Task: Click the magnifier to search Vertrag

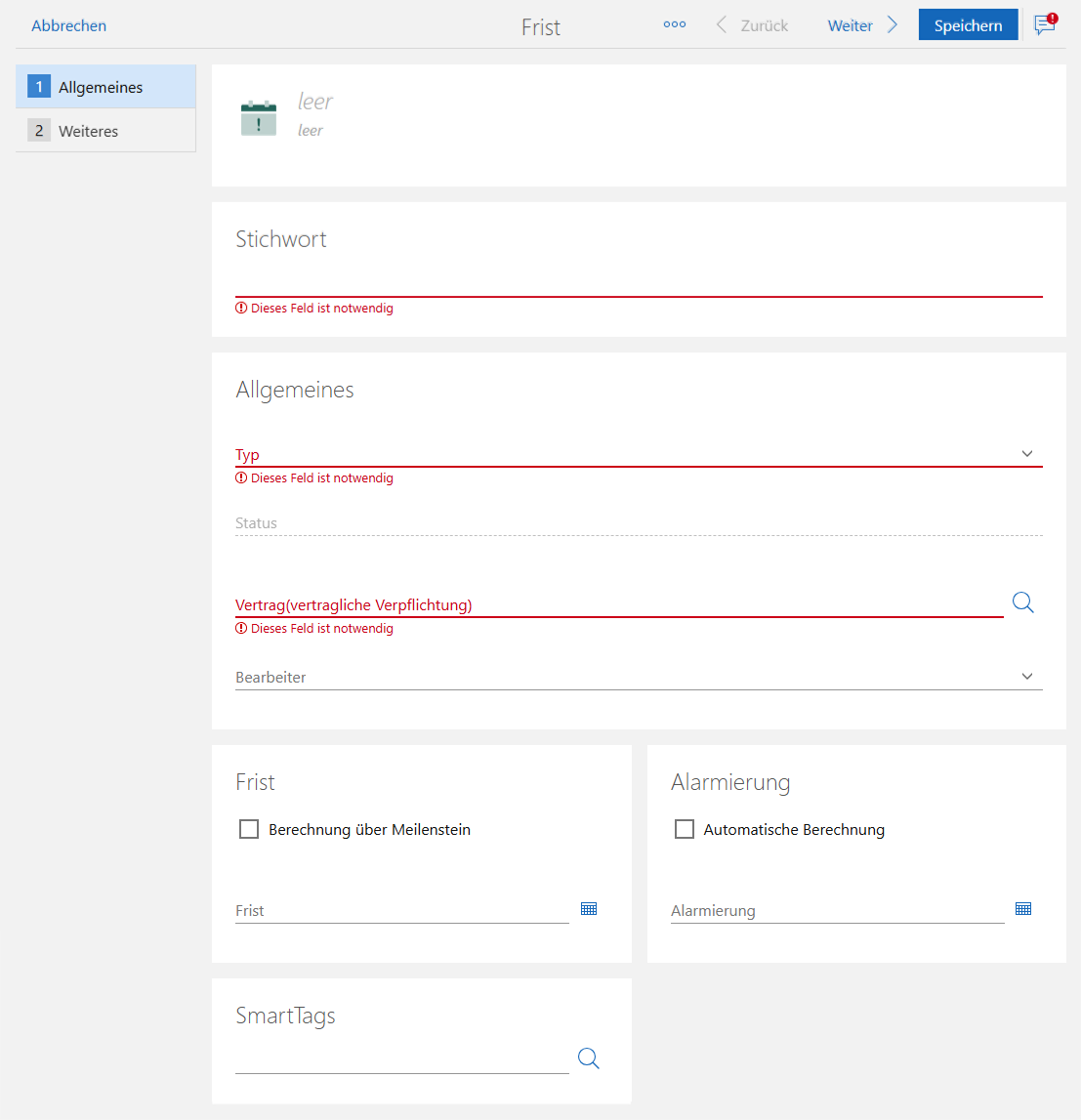Action: tap(1022, 602)
